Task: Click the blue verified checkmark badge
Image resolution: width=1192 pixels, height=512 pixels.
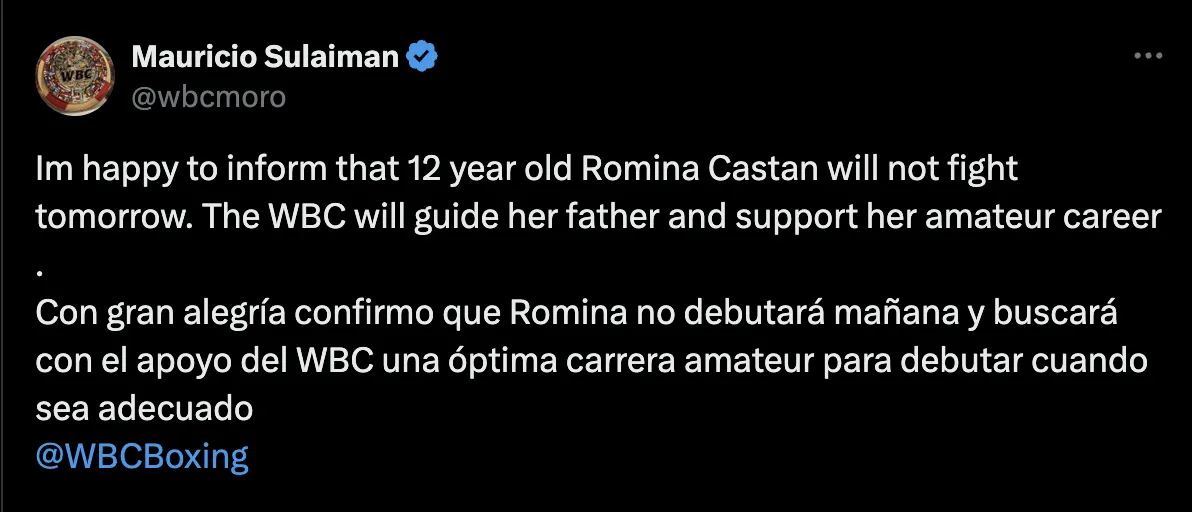Action: [x=424, y=57]
